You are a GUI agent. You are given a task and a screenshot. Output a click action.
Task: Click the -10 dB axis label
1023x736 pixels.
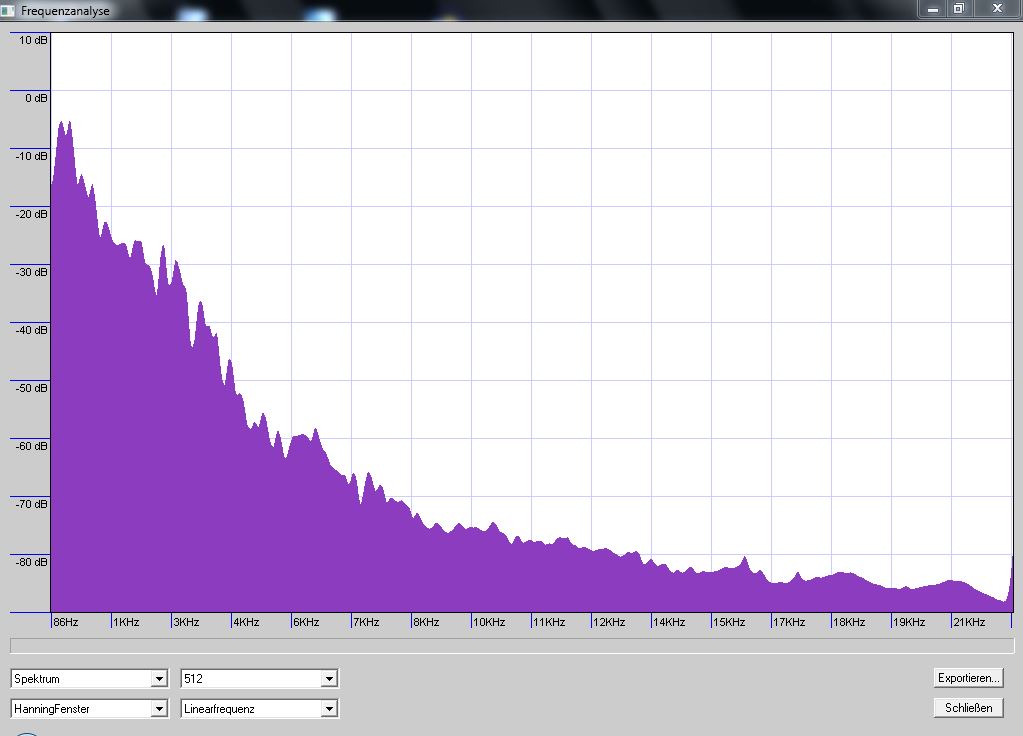click(32, 157)
